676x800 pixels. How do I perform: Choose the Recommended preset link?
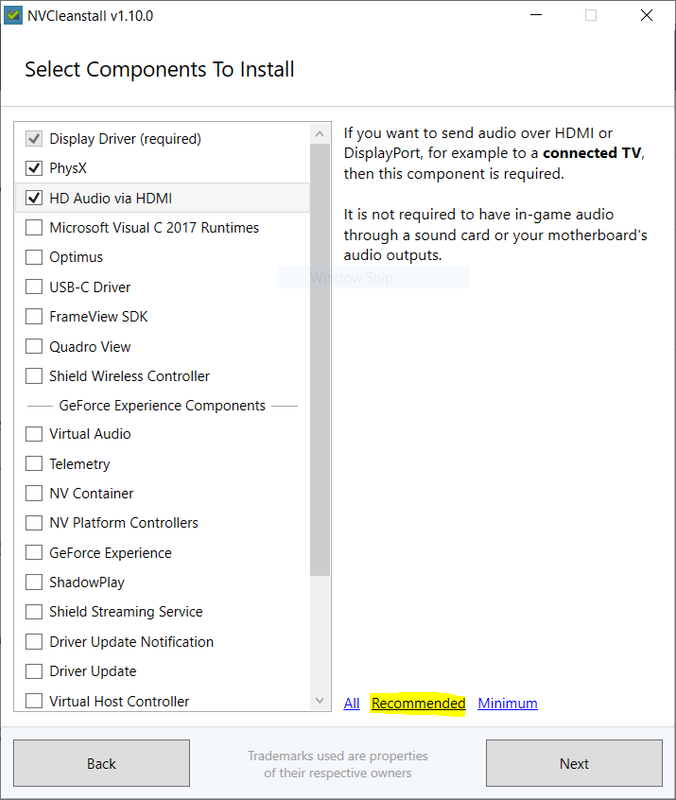tap(418, 703)
